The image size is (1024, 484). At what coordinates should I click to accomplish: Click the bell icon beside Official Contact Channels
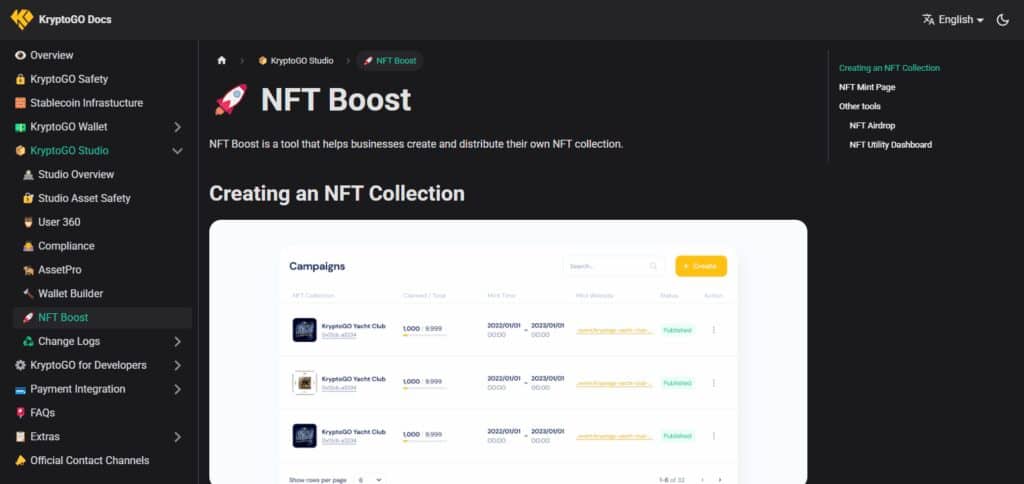point(20,460)
